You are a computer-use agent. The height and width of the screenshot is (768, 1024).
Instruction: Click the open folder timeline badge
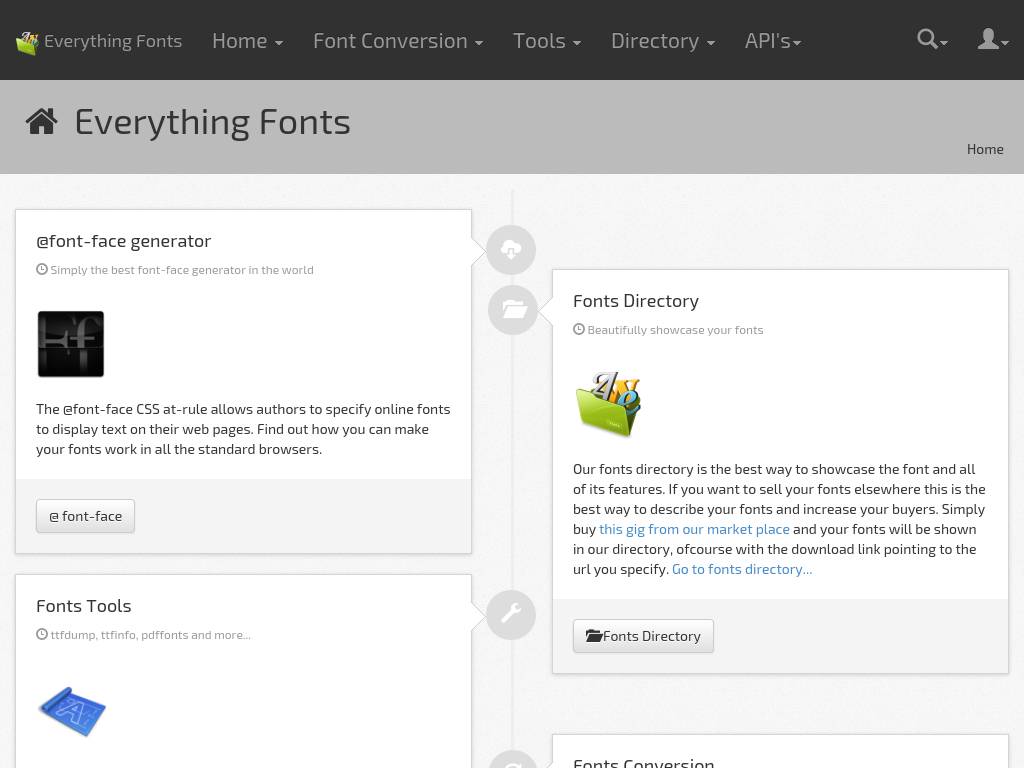(x=513, y=310)
